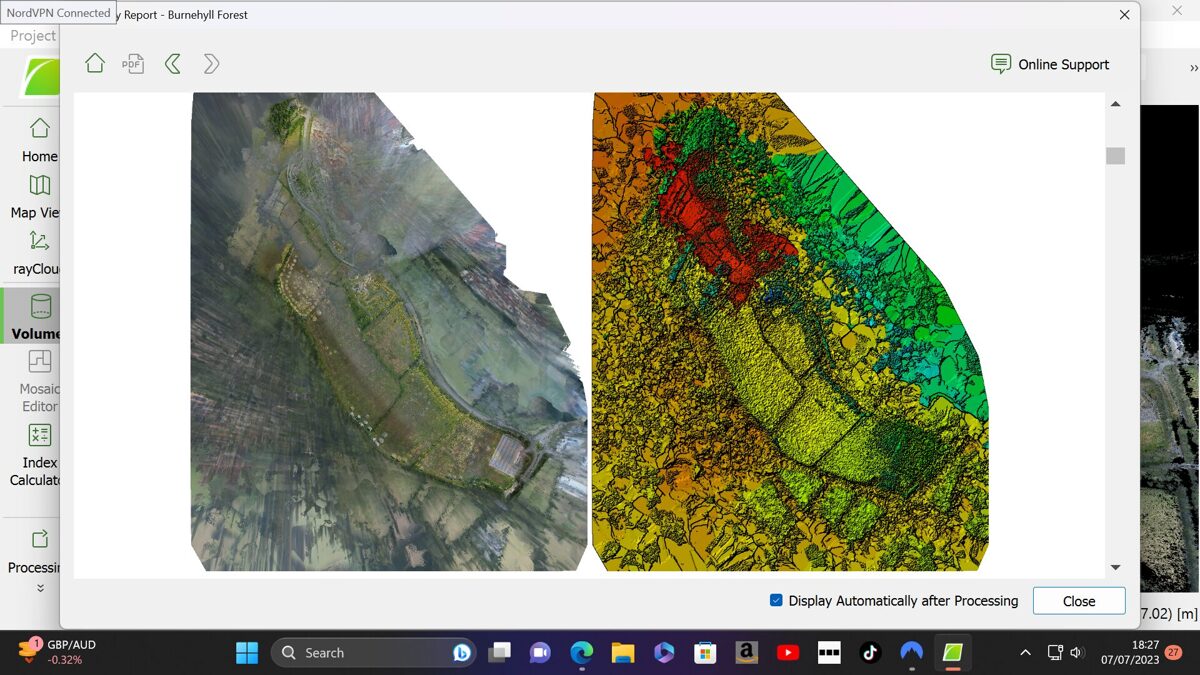
Task: Go to the previous report page arrow
Action: 172,64
